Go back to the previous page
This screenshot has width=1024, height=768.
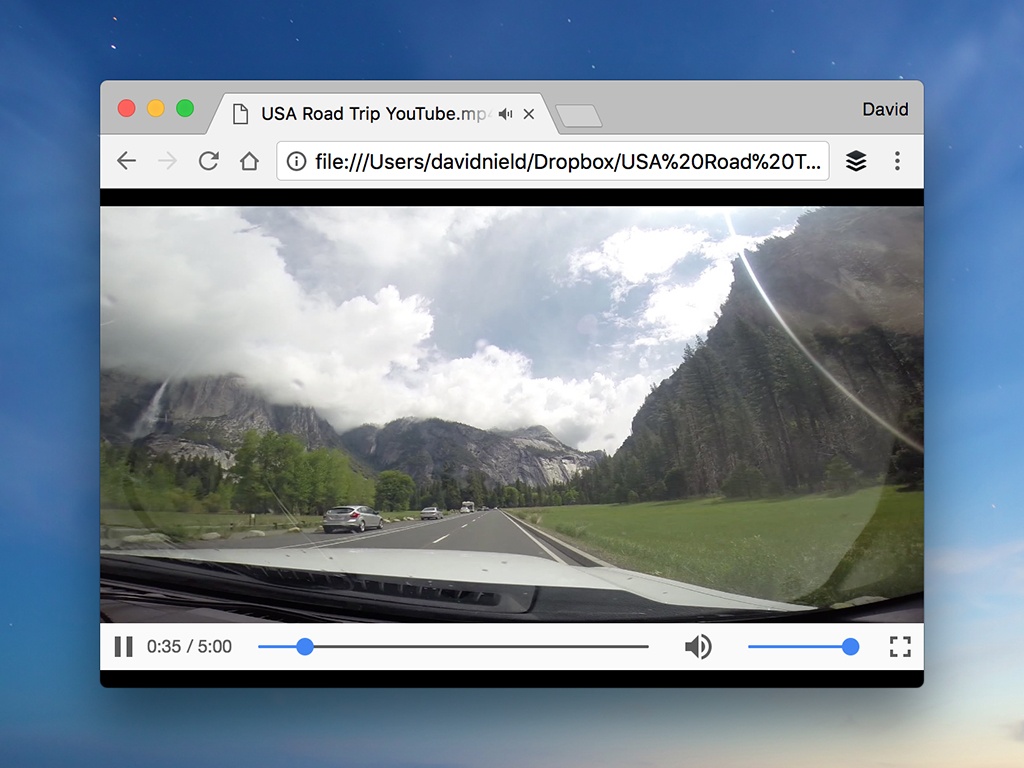(126, 161)
